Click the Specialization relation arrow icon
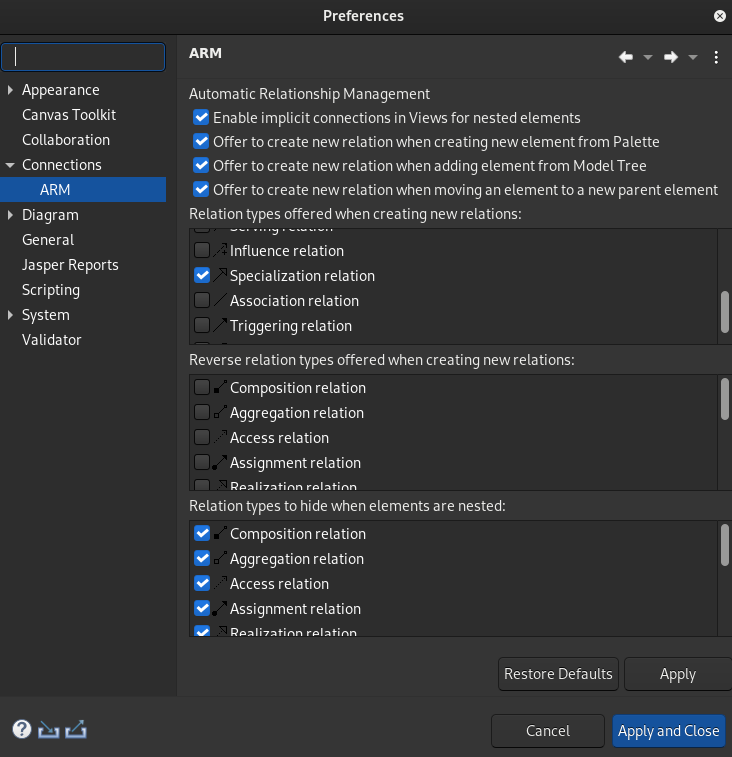The image size is (732, 757). (x=220, y=275)
